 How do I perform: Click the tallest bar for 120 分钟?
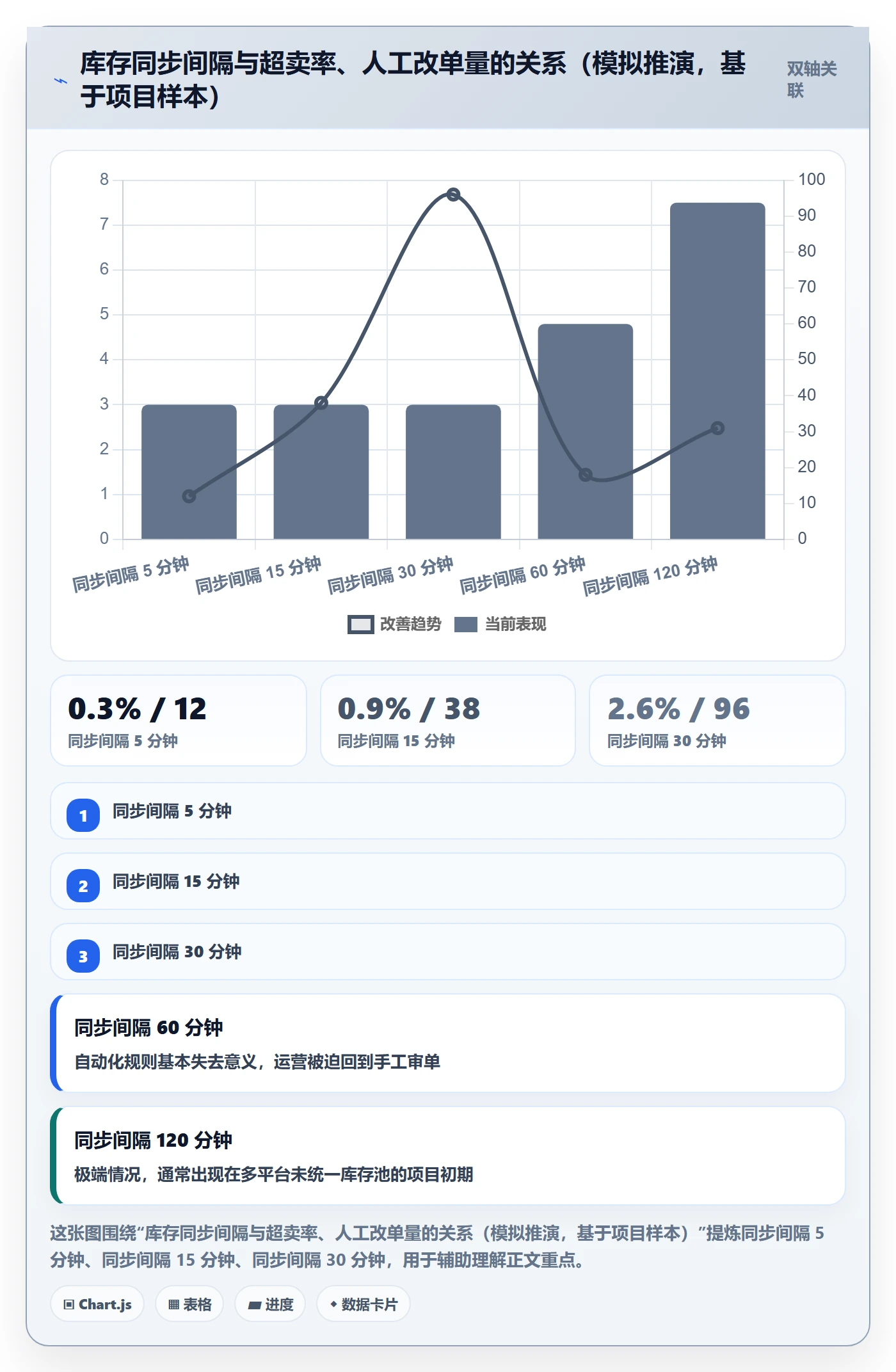click(717, 371)
